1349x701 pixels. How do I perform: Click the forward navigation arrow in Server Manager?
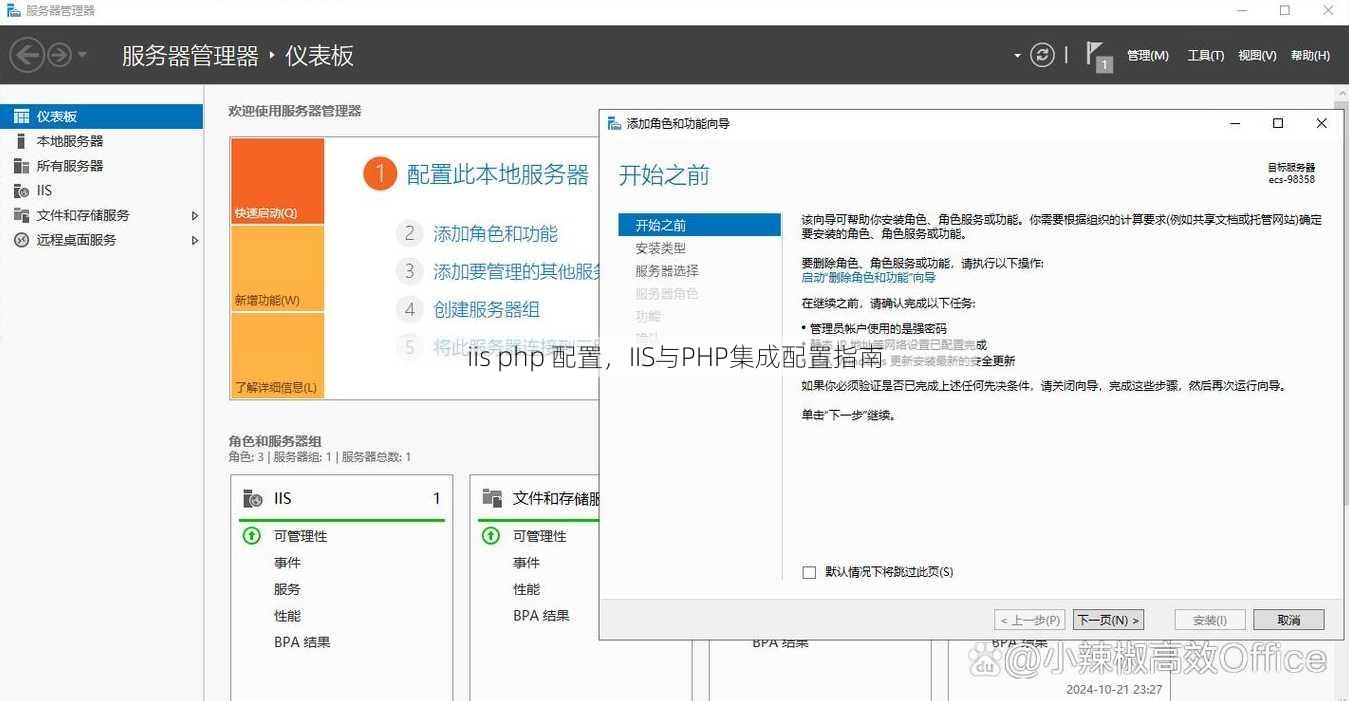pyautogui.click(x=60, y=55)
